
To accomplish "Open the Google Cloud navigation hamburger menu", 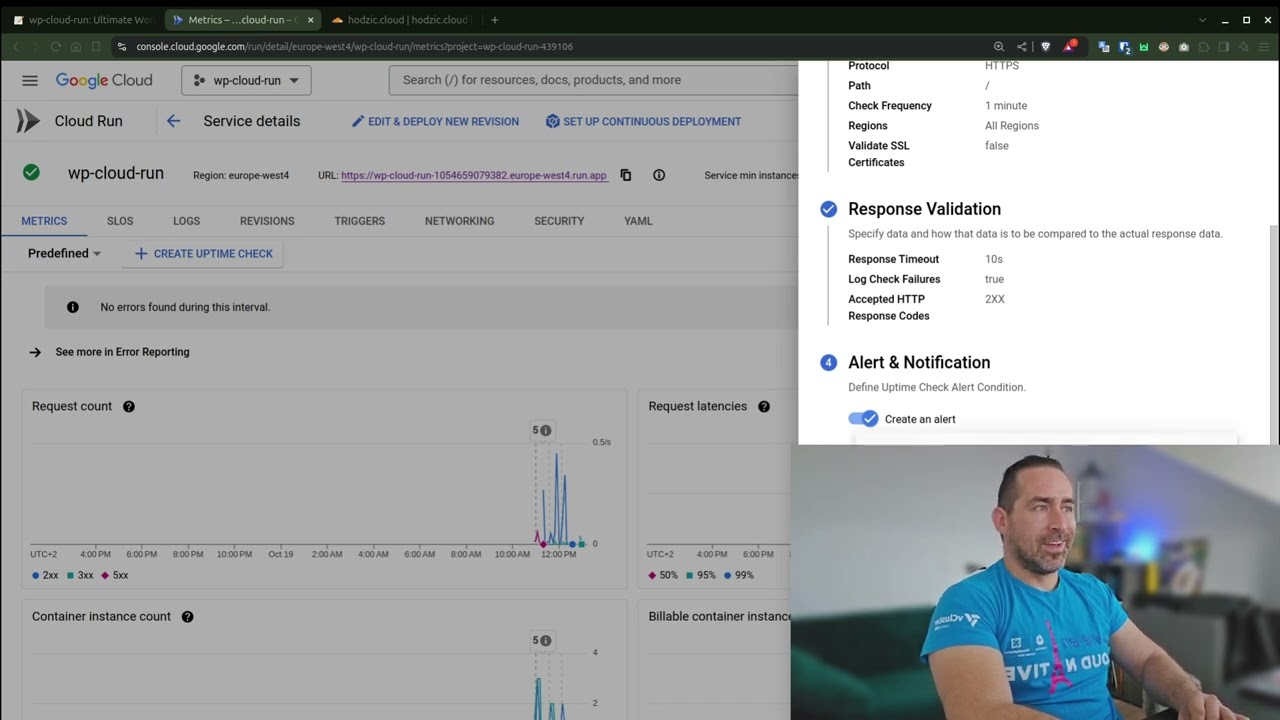I will [30, 80].
